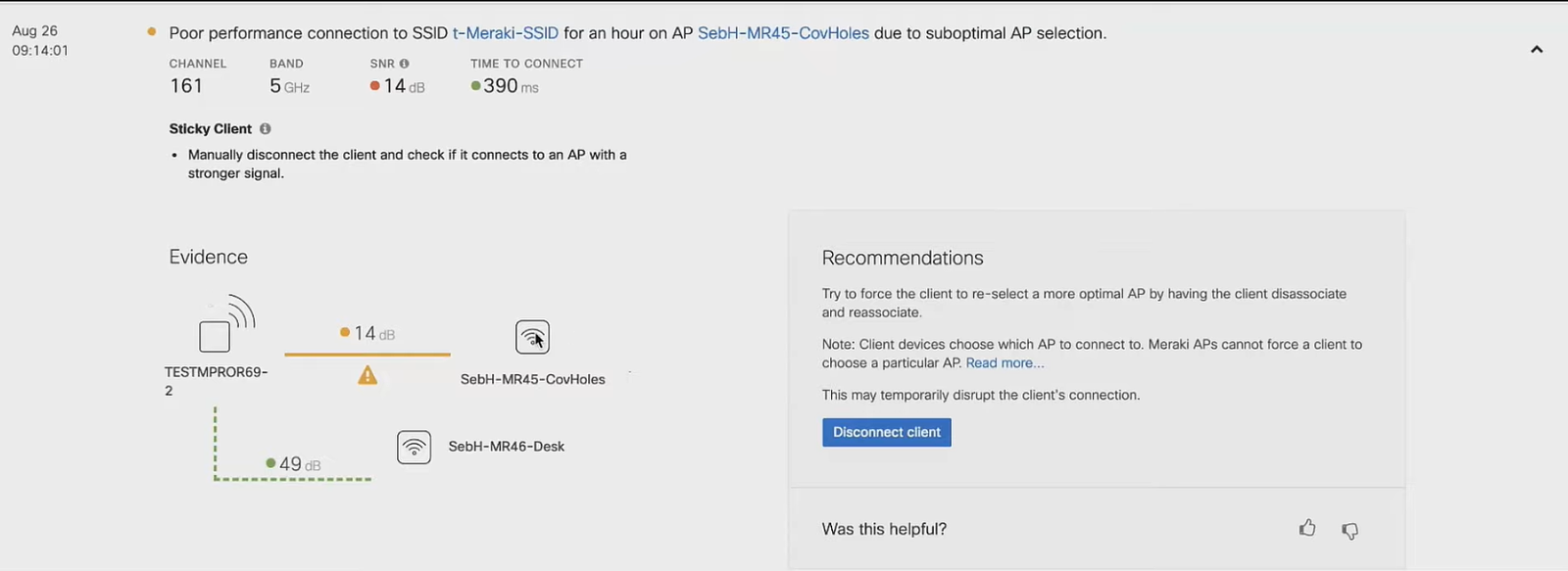The image size is (1568, 571).
Task: Click the TESTMPROR69-2 client label
Action: (x=216, y=381)
